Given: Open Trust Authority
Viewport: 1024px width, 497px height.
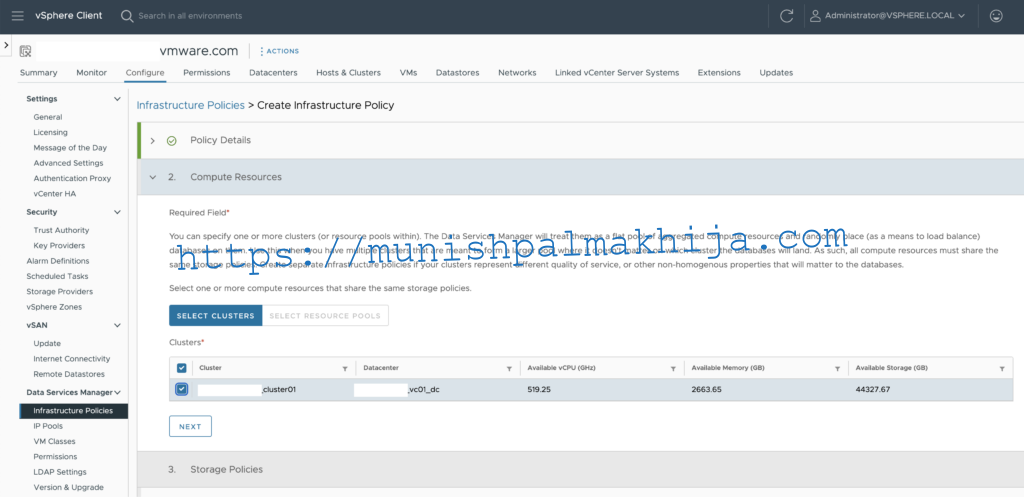Looking at the screenshot, I should (61, 230).
